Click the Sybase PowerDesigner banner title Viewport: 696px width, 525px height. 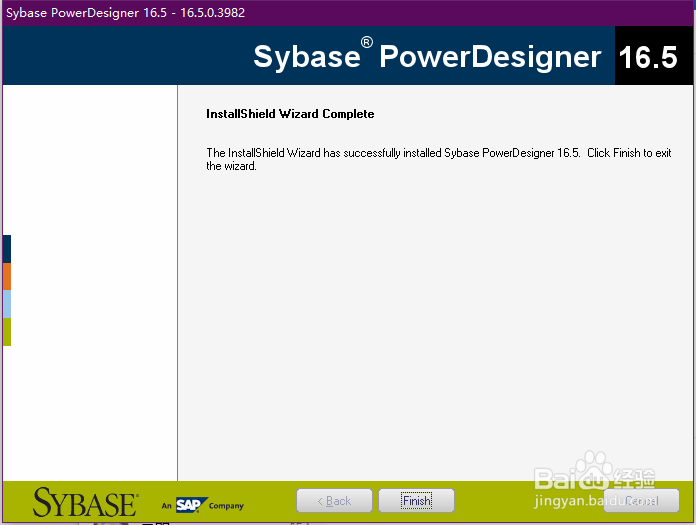tap(427, 56)
